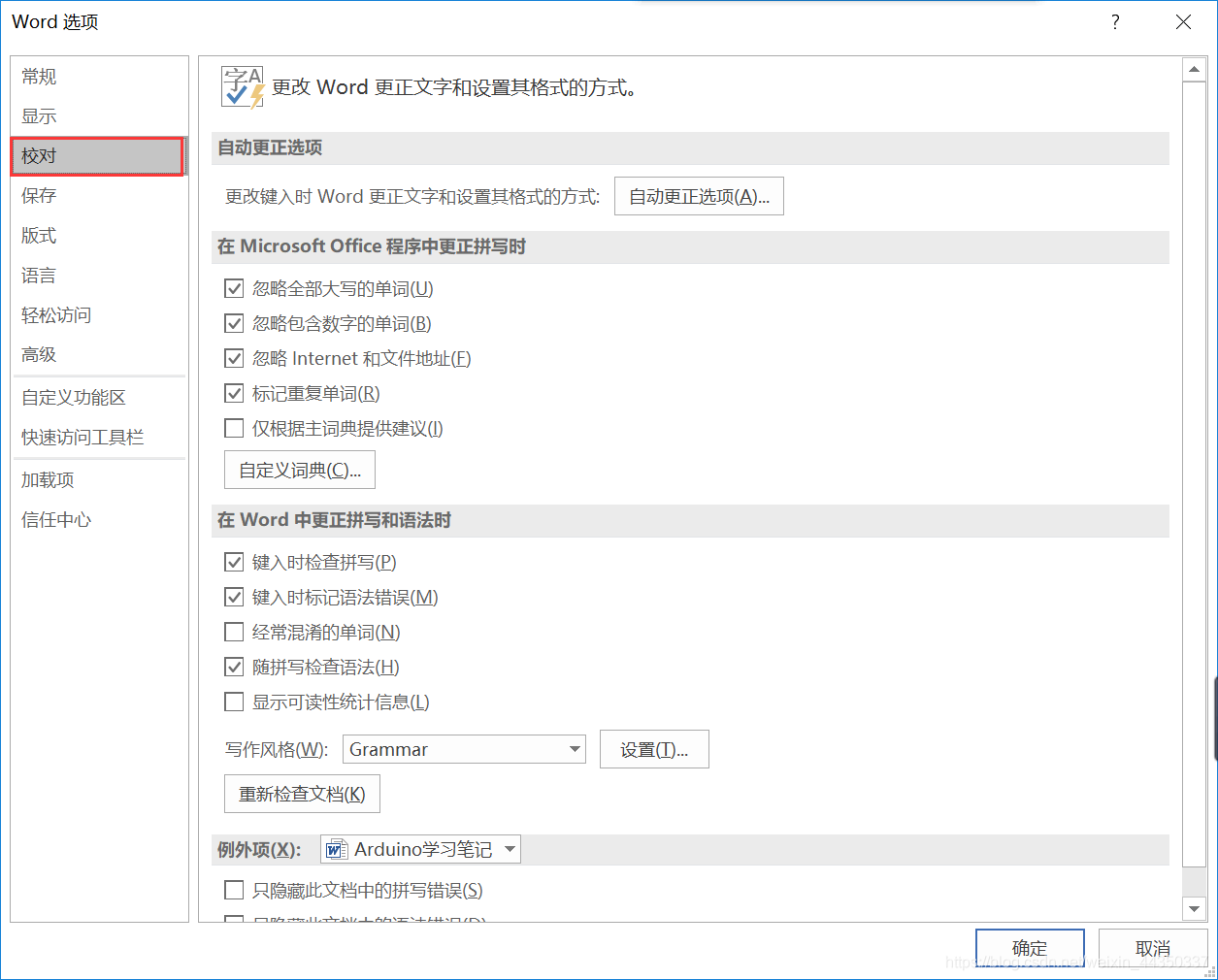Enable 仅根据主词典提供建议 checkbox
The width and height of the screenshot is (1218, 980).
(234, 429)
